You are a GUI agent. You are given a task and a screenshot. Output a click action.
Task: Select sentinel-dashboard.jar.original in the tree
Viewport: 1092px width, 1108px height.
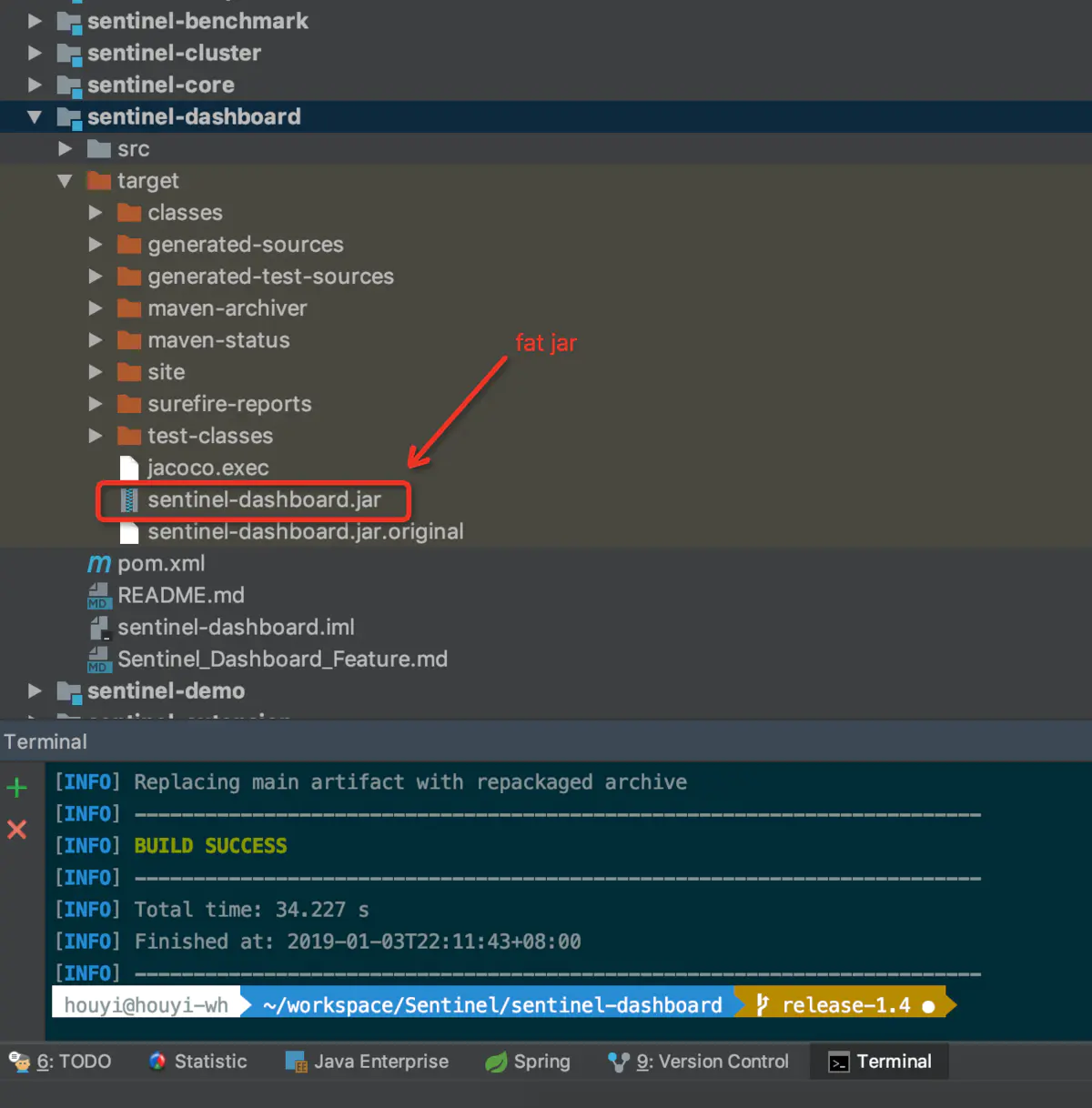click(x=306, y=531)
